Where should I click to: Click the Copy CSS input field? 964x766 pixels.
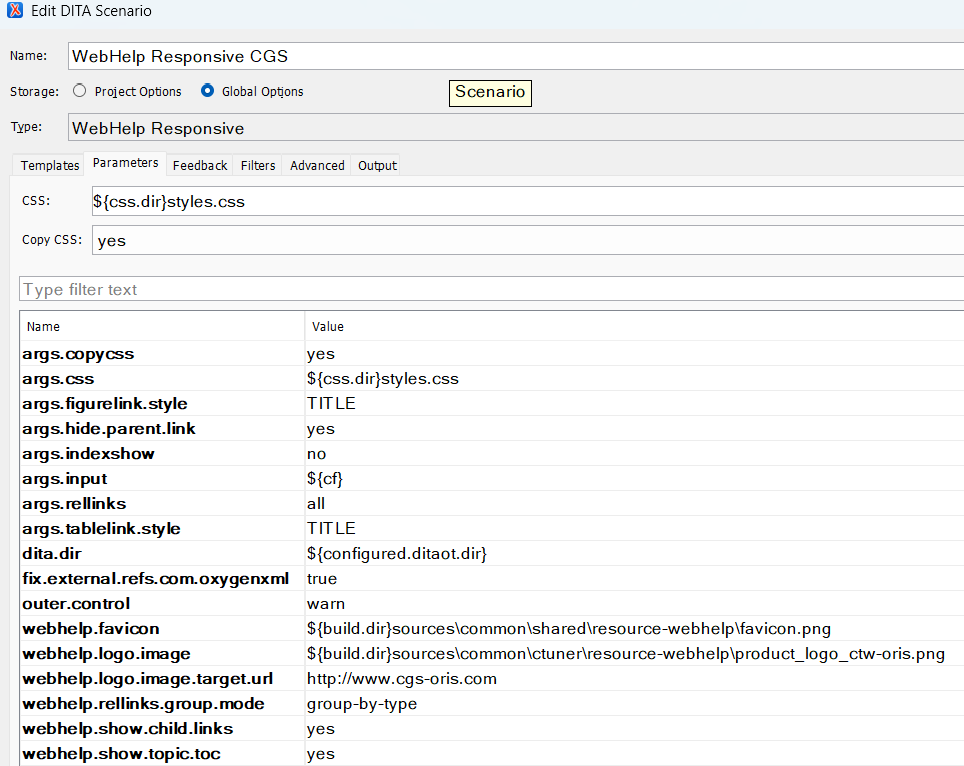pyautogui.click(x=527, y=240)
